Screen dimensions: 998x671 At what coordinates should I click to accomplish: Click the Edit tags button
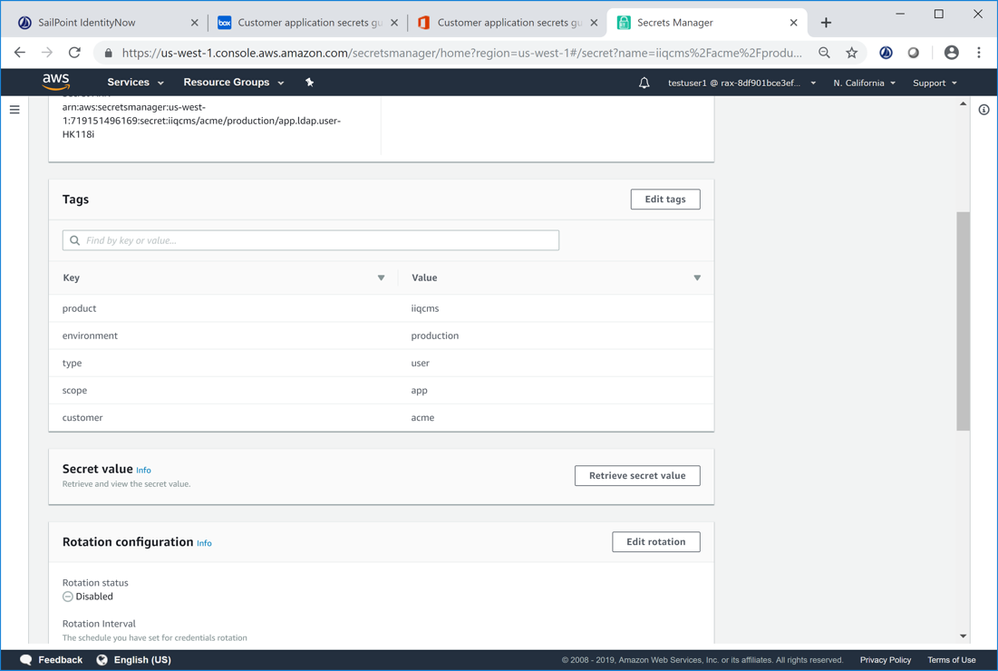[665, 199]
